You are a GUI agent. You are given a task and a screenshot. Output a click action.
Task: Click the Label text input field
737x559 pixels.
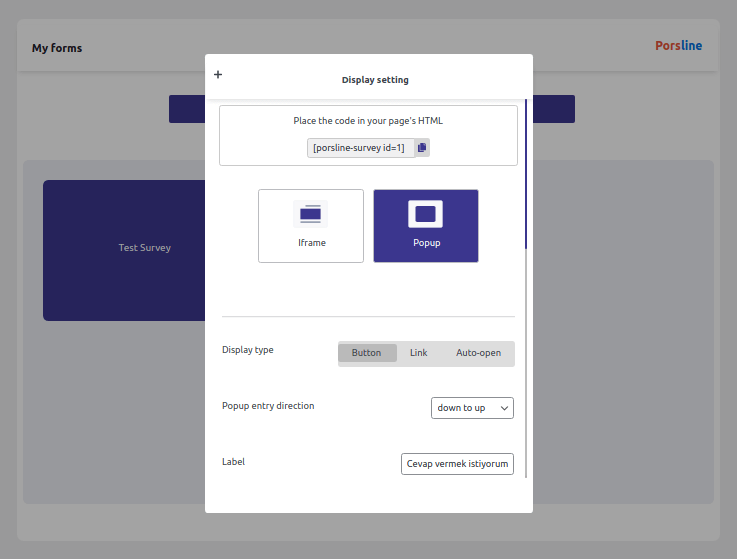point(457,464)
